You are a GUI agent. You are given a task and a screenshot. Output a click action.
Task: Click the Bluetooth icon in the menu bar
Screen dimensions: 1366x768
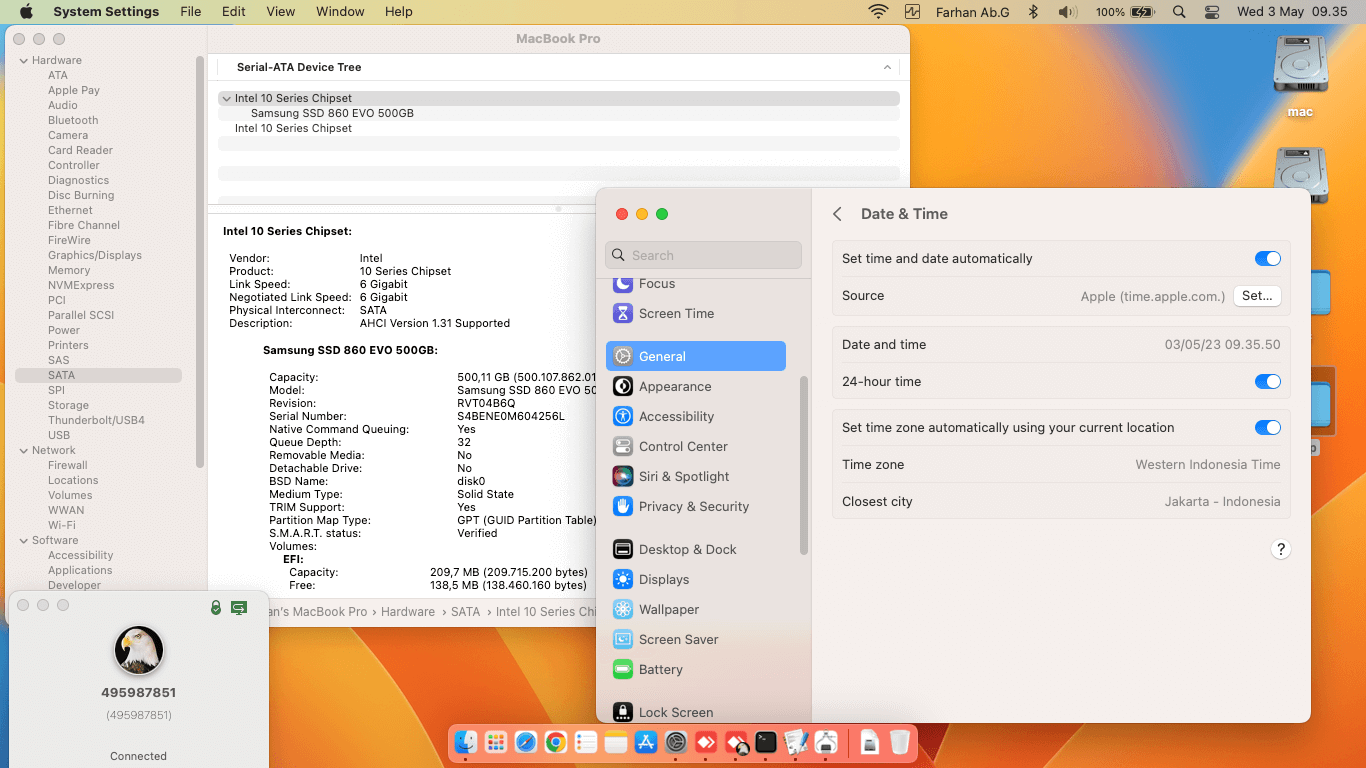(1035, 12)
